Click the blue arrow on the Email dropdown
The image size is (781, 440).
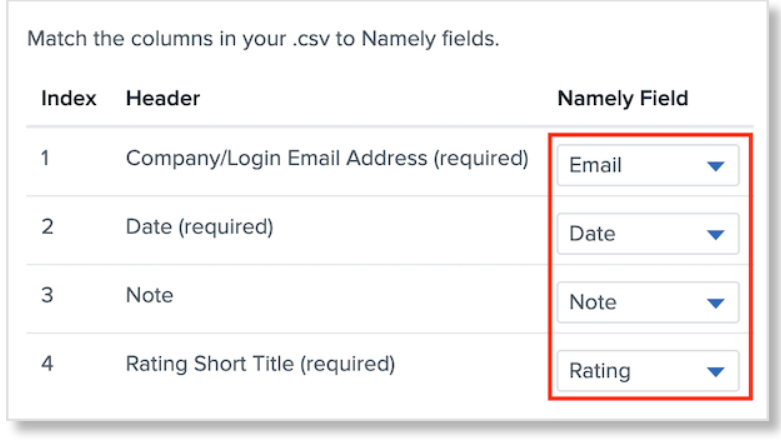715,167
